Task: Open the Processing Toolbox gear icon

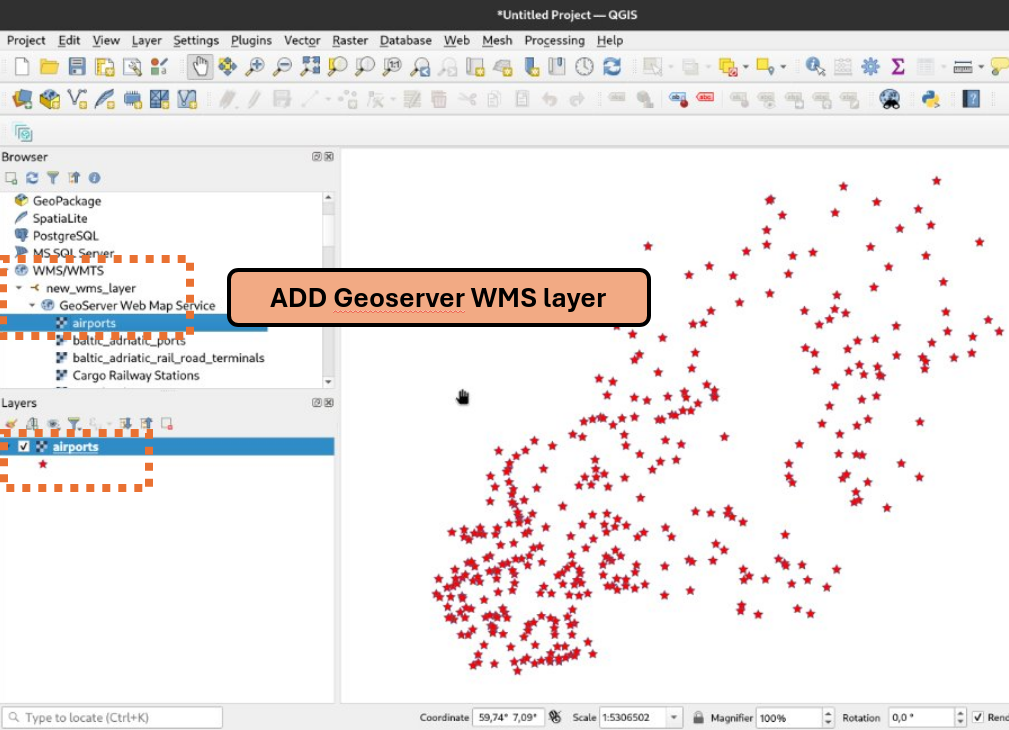Action: pyautogui.click(x=870, y=66)
